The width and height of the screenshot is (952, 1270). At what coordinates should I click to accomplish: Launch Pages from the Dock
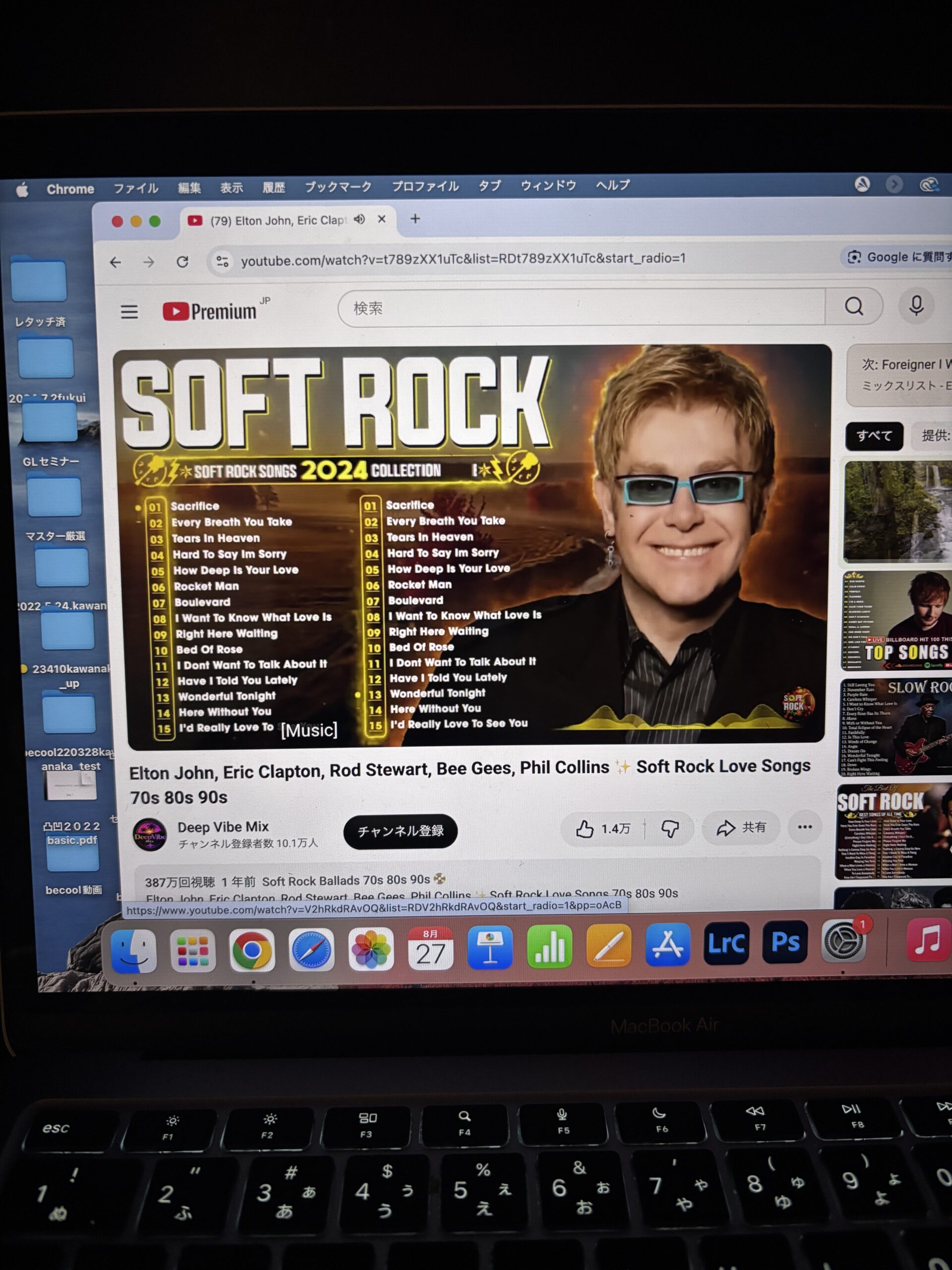[609, 946]
